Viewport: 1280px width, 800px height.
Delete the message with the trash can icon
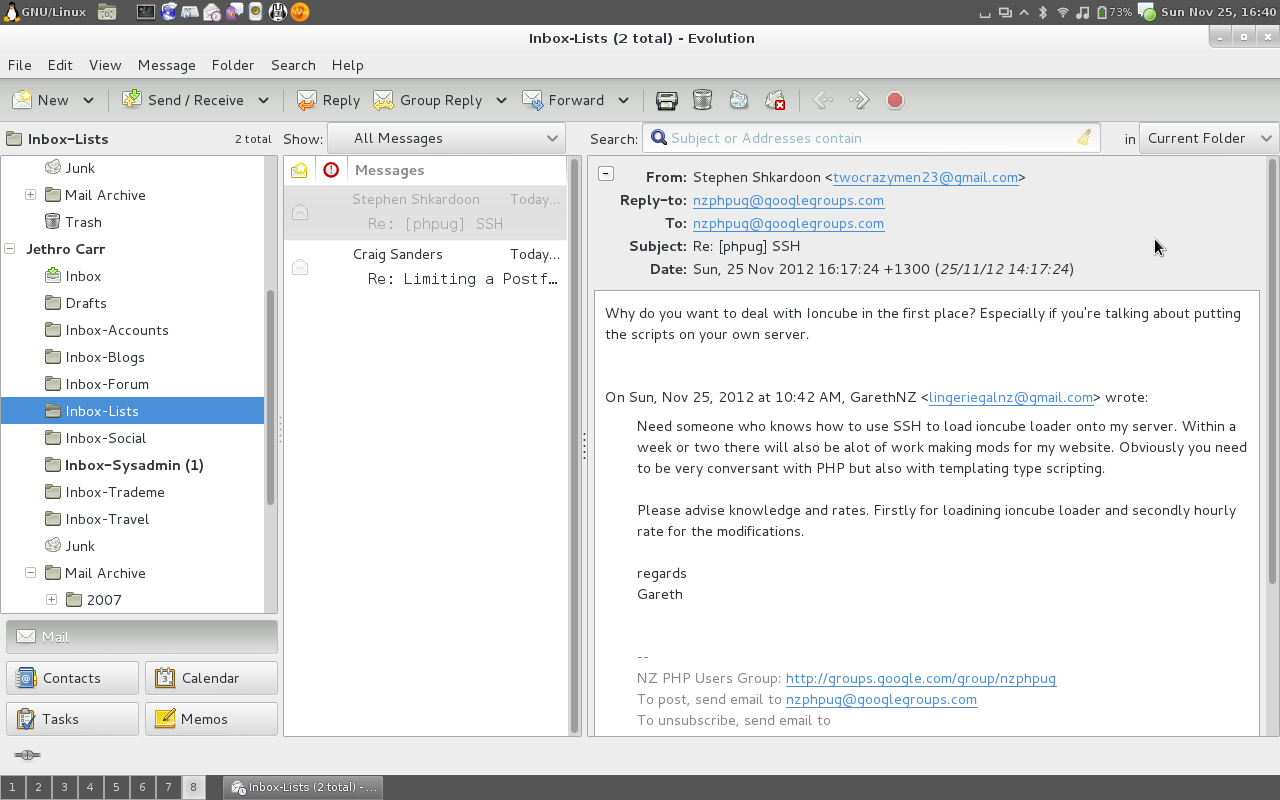[702, 100]
